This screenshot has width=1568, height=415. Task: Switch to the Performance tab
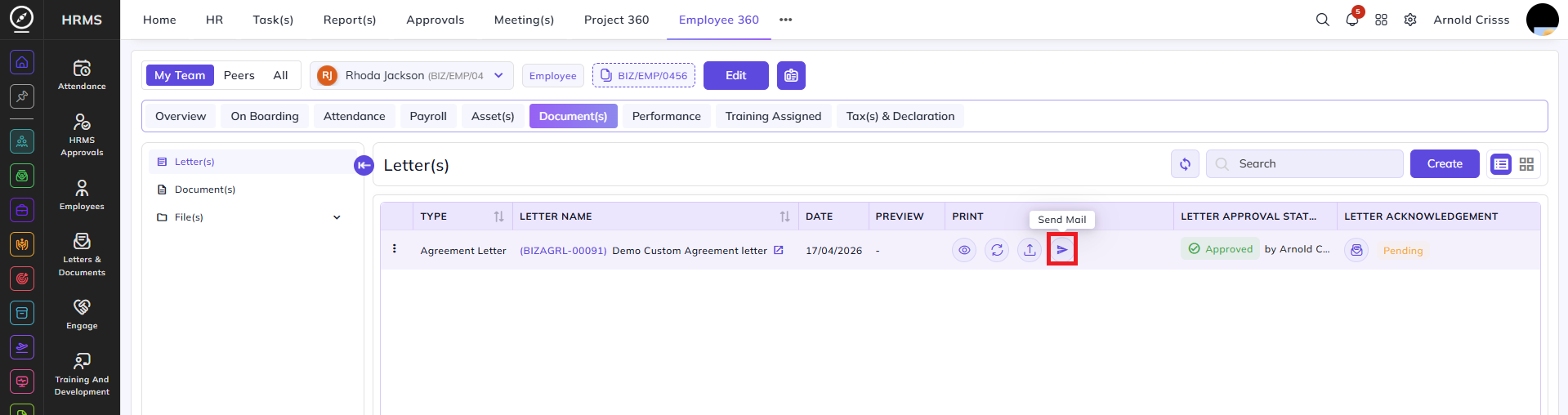(x=667, y=116)
